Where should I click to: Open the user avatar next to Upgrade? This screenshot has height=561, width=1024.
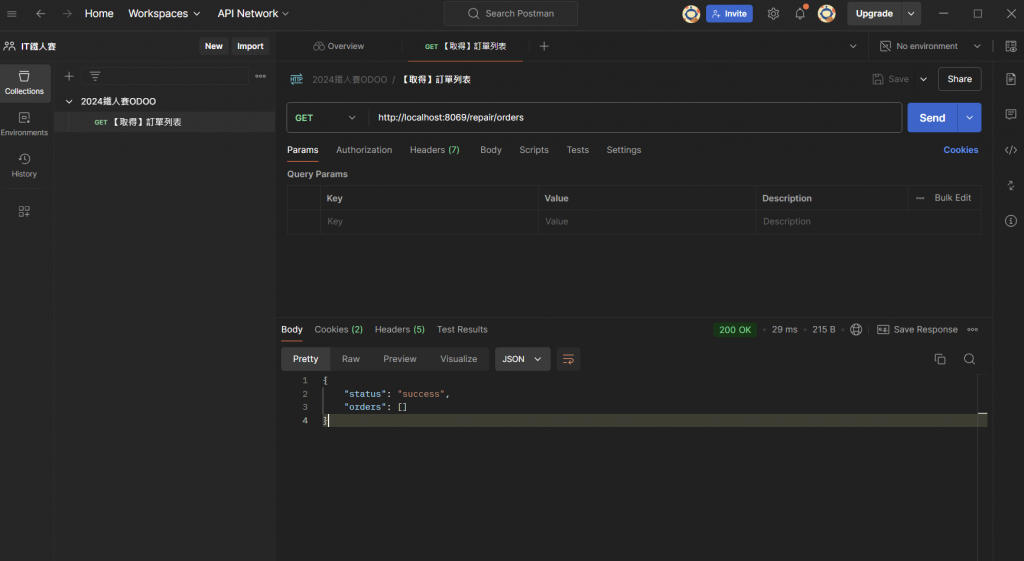click(x=827, y=14)
